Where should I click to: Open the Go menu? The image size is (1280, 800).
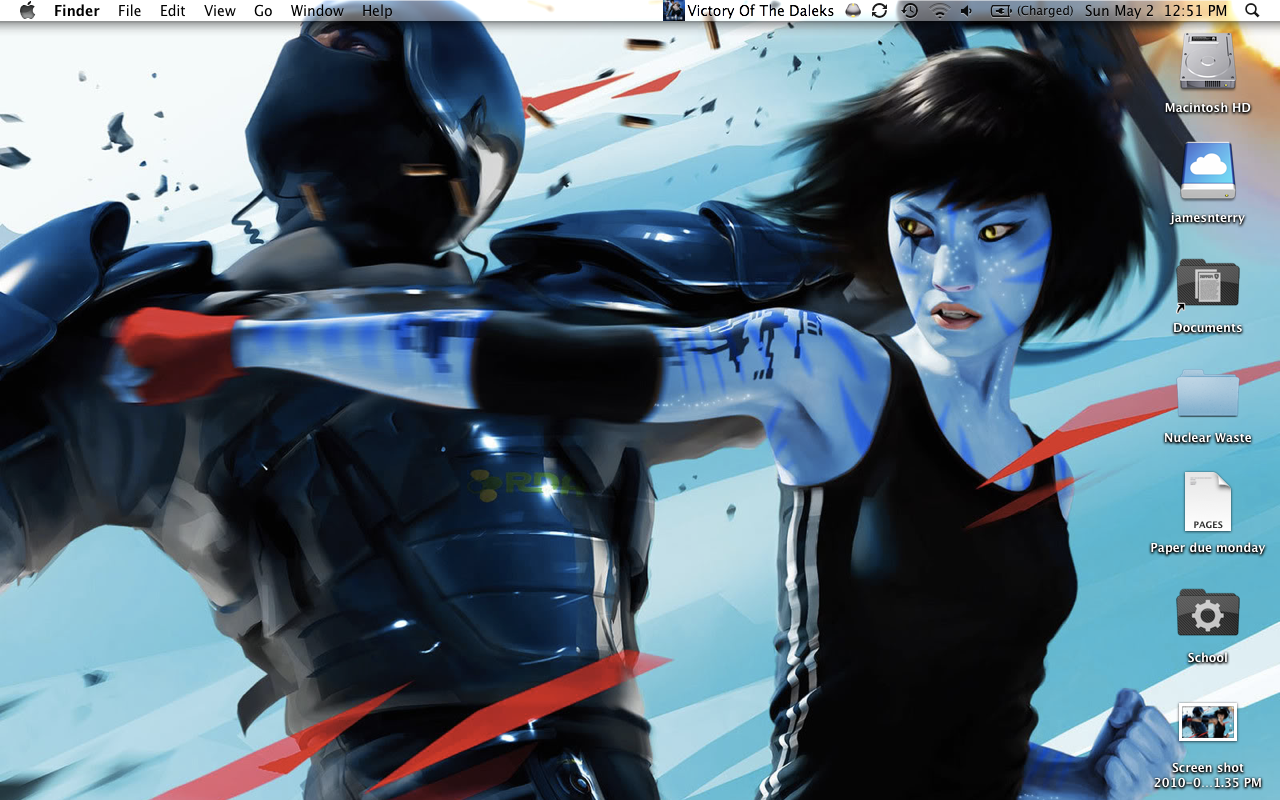point(263,11)
